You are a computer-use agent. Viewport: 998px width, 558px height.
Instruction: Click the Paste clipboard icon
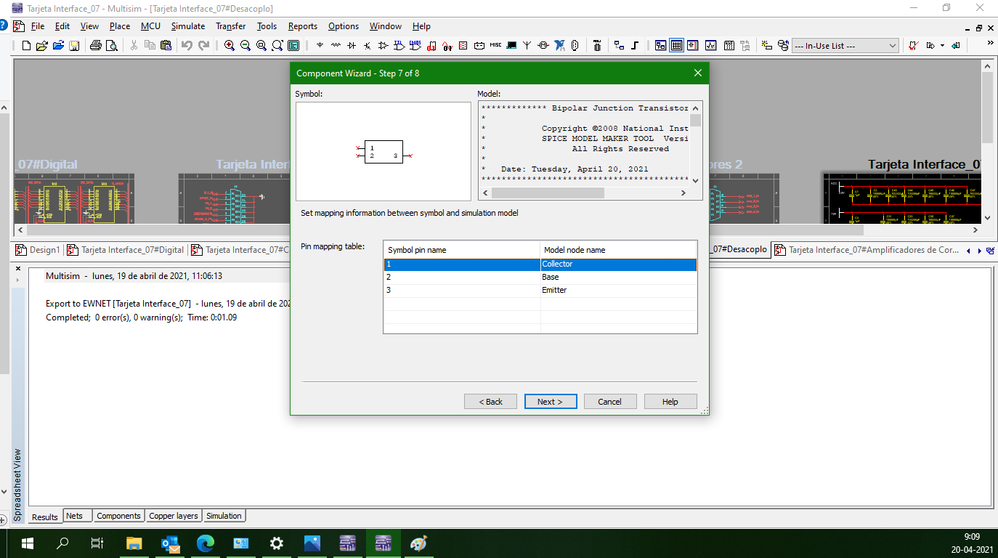(166, 46)
